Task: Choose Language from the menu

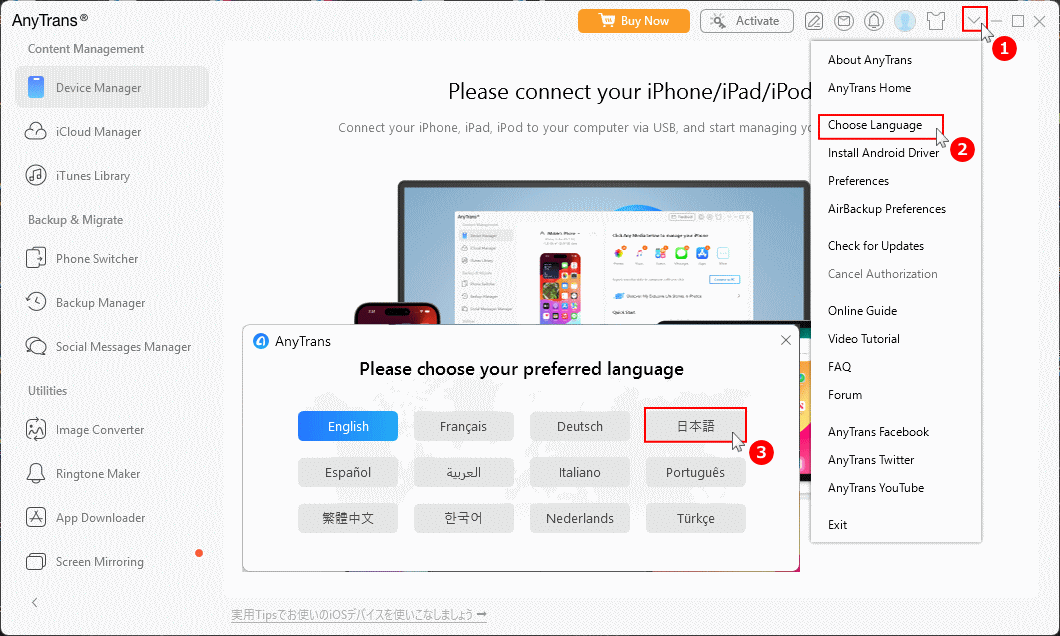Action: (x=875, y=125)
